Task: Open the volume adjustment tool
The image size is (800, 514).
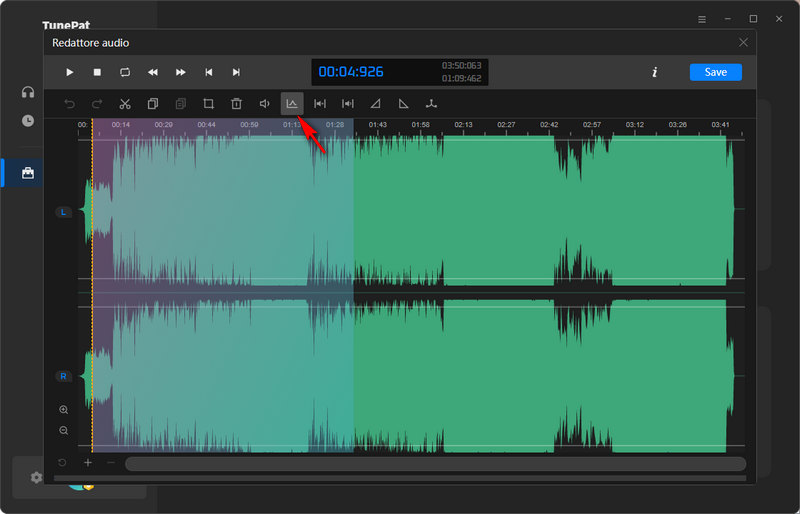Action: click(x=265, y=103)
